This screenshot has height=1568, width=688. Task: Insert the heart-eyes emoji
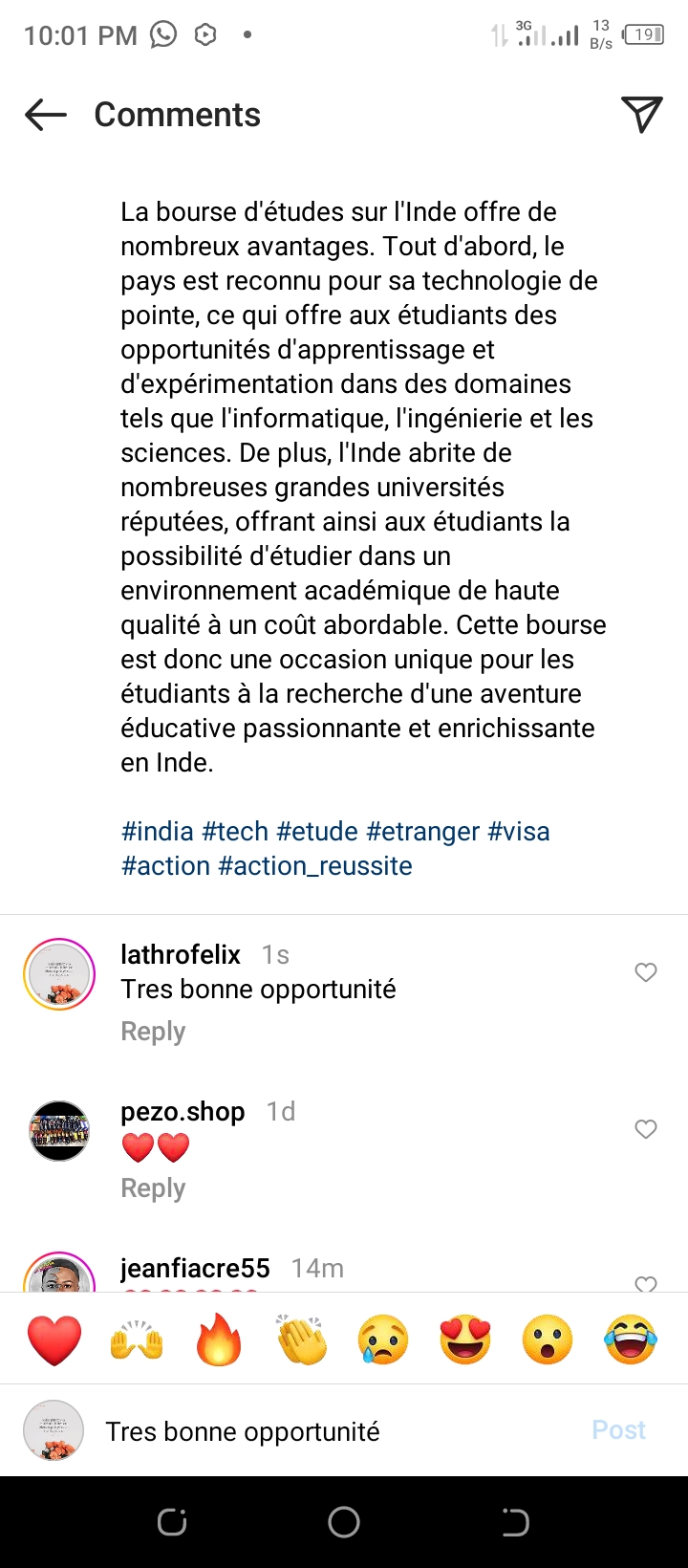coord(465,1339)
